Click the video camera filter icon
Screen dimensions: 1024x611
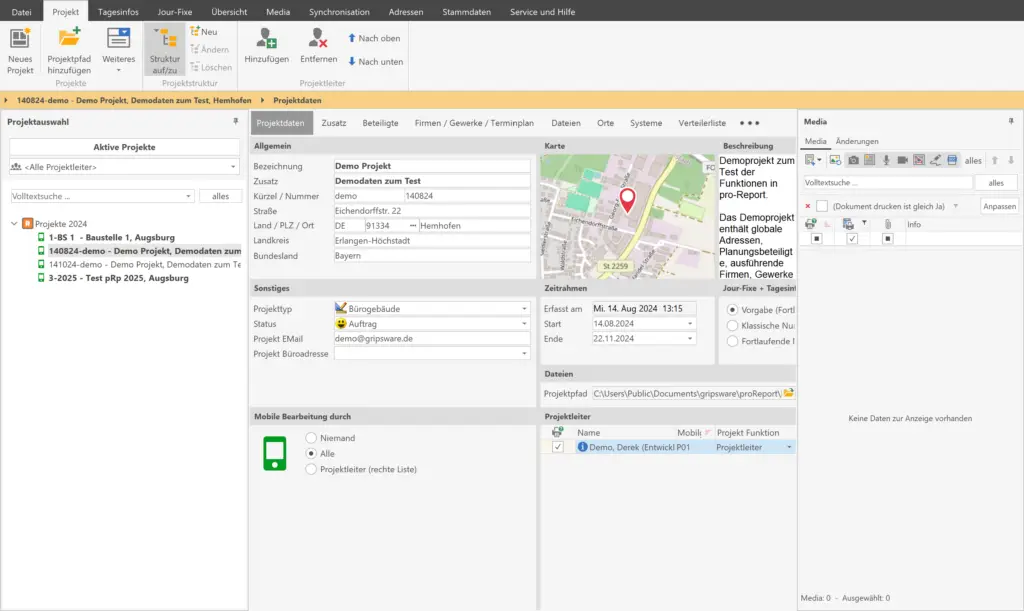pos(903,160)
